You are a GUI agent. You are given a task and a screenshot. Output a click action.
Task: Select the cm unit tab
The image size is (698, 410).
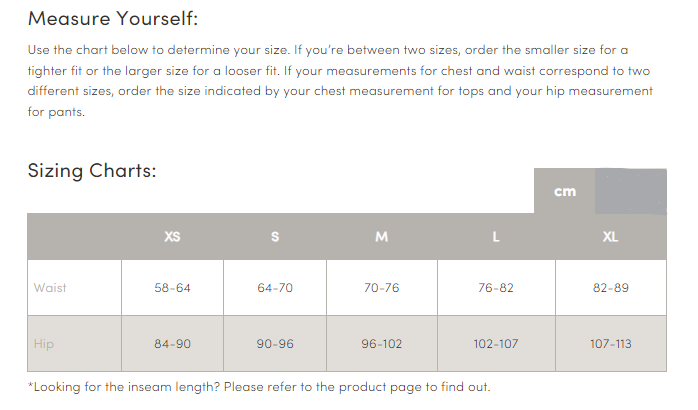[x=564, y=191]
